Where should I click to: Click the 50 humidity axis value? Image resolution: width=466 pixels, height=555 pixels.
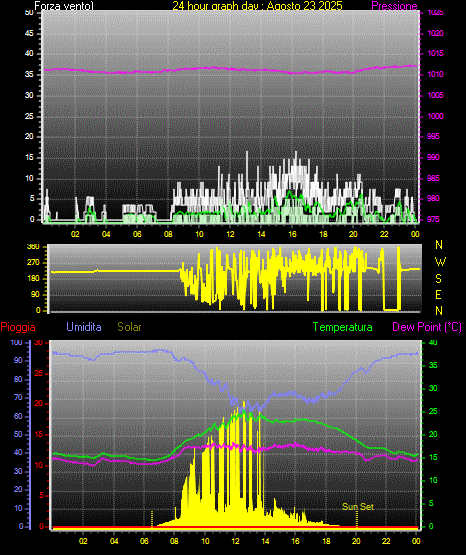click(18, 434)
